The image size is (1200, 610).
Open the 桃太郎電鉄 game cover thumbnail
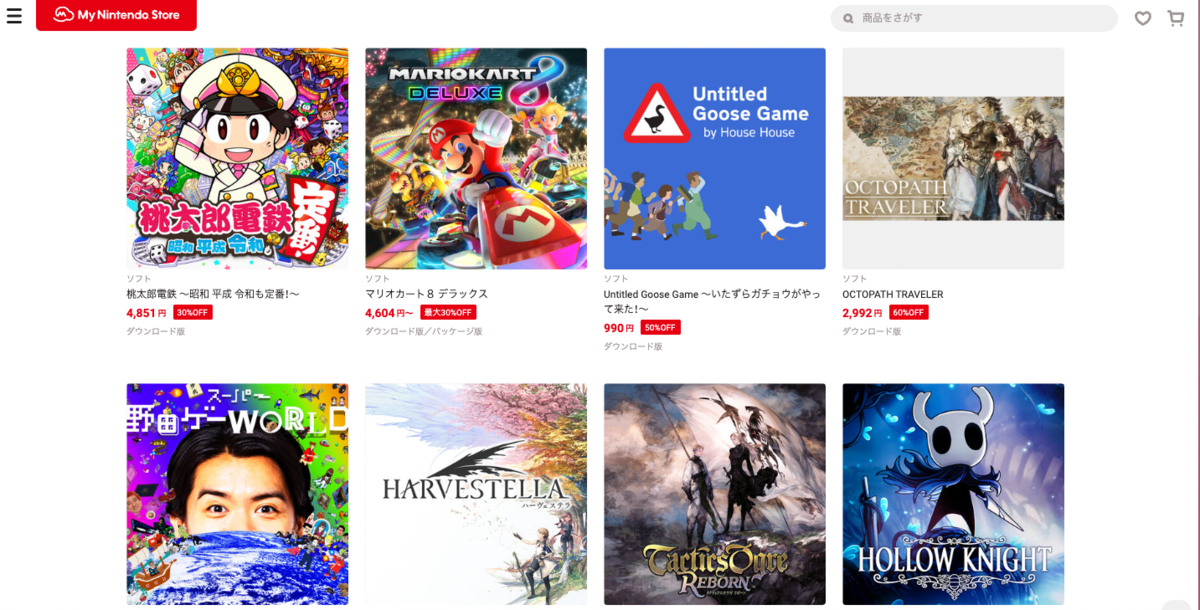(237, 158)
